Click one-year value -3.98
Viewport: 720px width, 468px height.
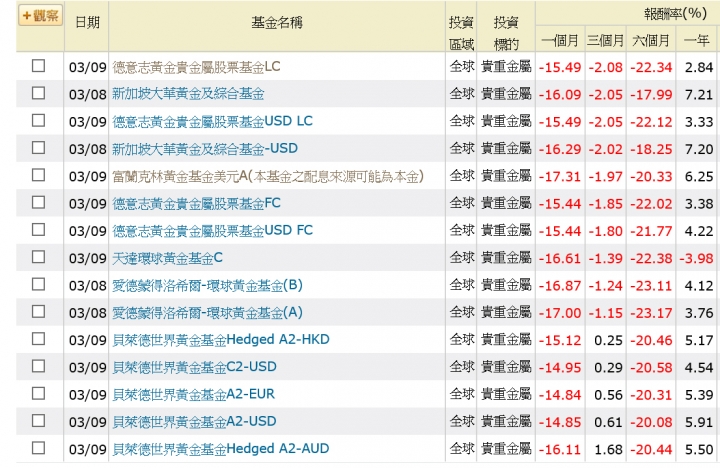pyautogui.click(x=696, y=259)
